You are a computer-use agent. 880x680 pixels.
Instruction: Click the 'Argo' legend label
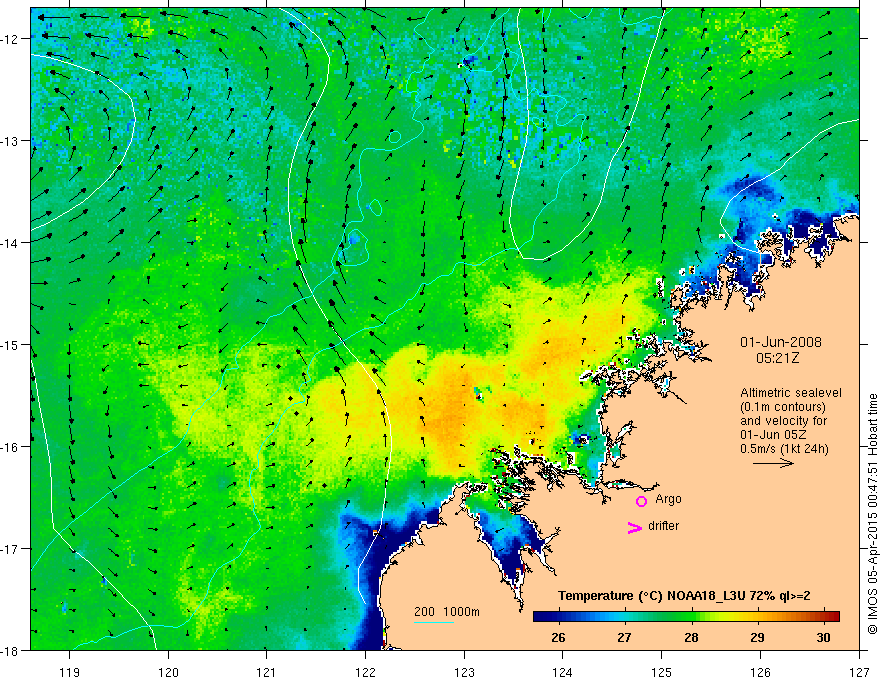click(668, 499)
